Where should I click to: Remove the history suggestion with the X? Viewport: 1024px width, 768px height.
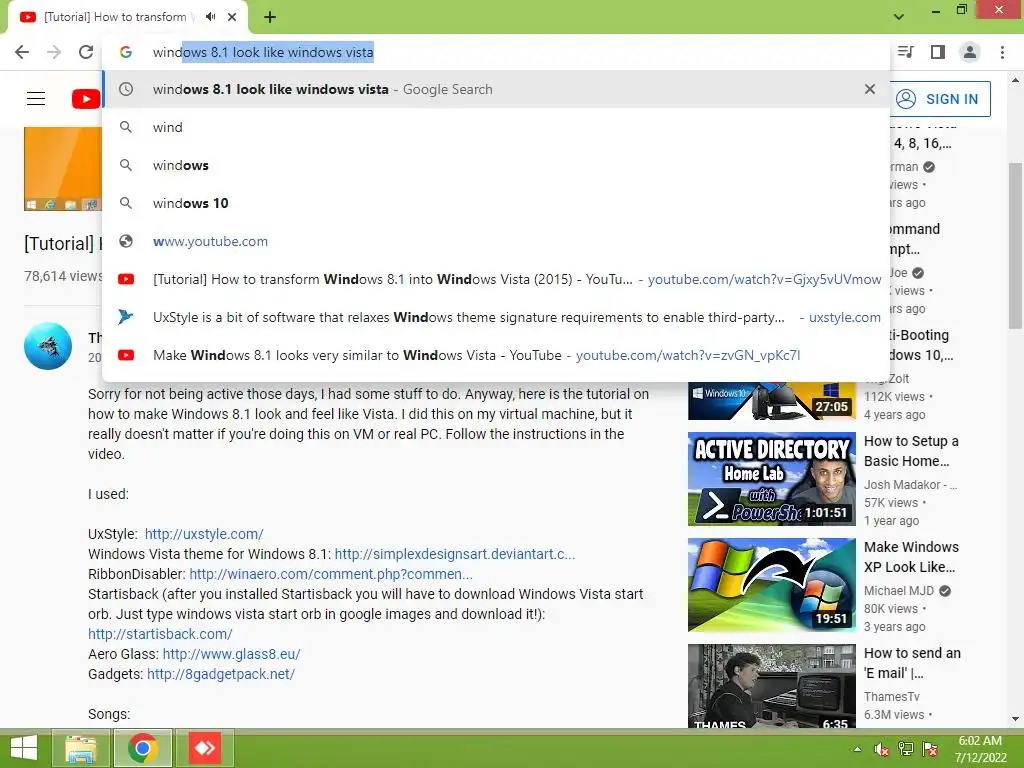pyautogui.click(x=869, y=89)
